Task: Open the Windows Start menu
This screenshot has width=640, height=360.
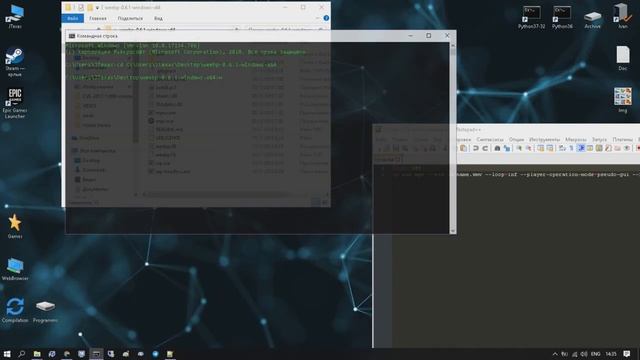Action: (7, 354)
